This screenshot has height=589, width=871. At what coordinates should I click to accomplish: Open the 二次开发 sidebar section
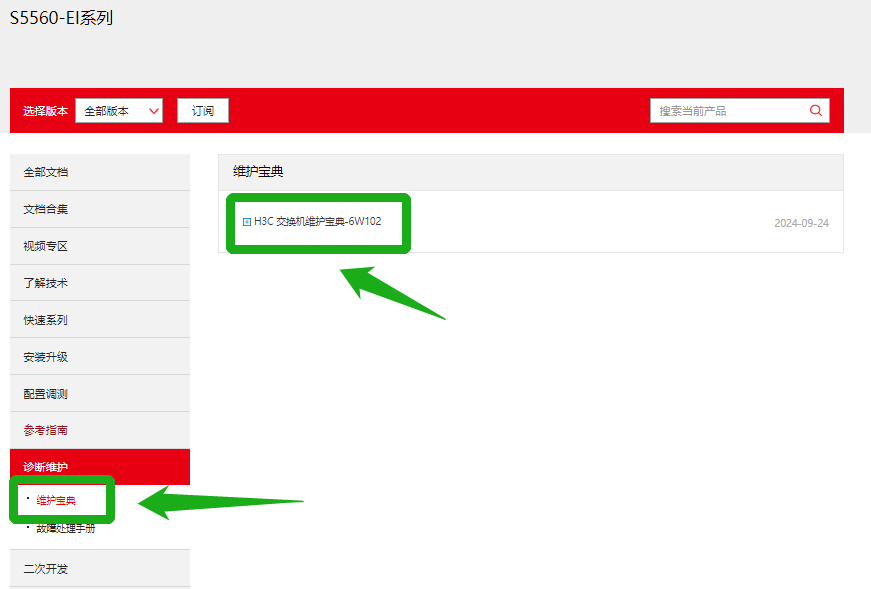point(100,568)
